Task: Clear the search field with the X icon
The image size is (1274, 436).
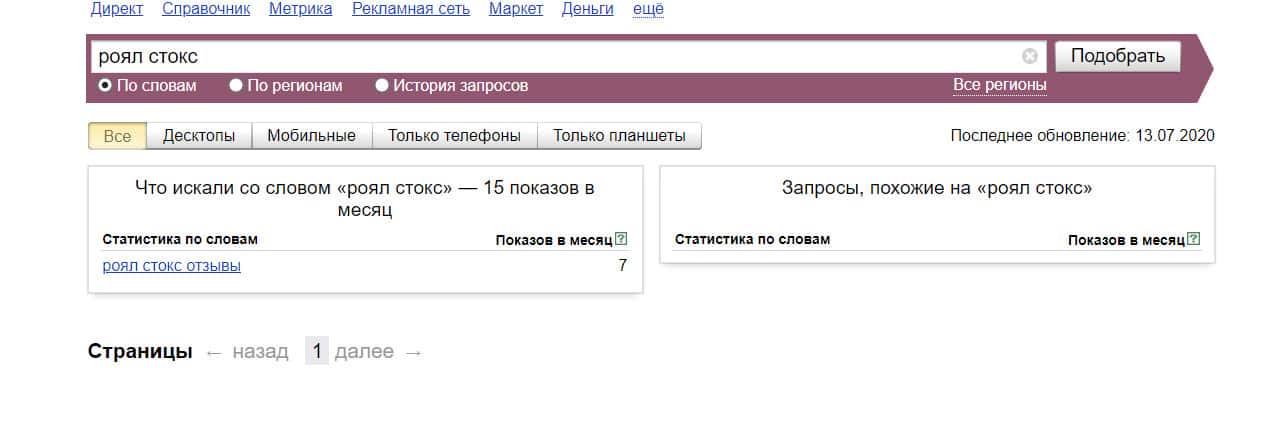Action: tap(1030, 56)
